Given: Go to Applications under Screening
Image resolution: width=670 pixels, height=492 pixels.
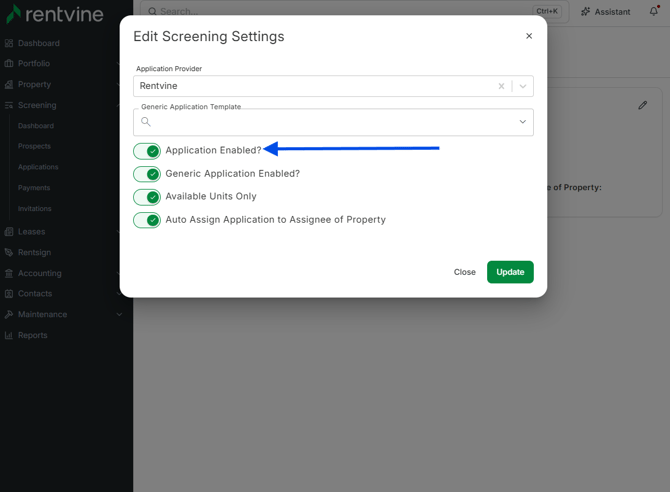Looking at the screenshot, I should coord(38,167).
